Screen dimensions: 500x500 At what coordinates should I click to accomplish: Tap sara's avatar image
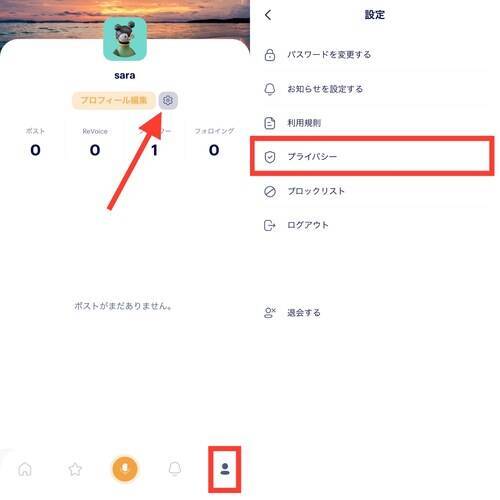[x=125, y=39]
